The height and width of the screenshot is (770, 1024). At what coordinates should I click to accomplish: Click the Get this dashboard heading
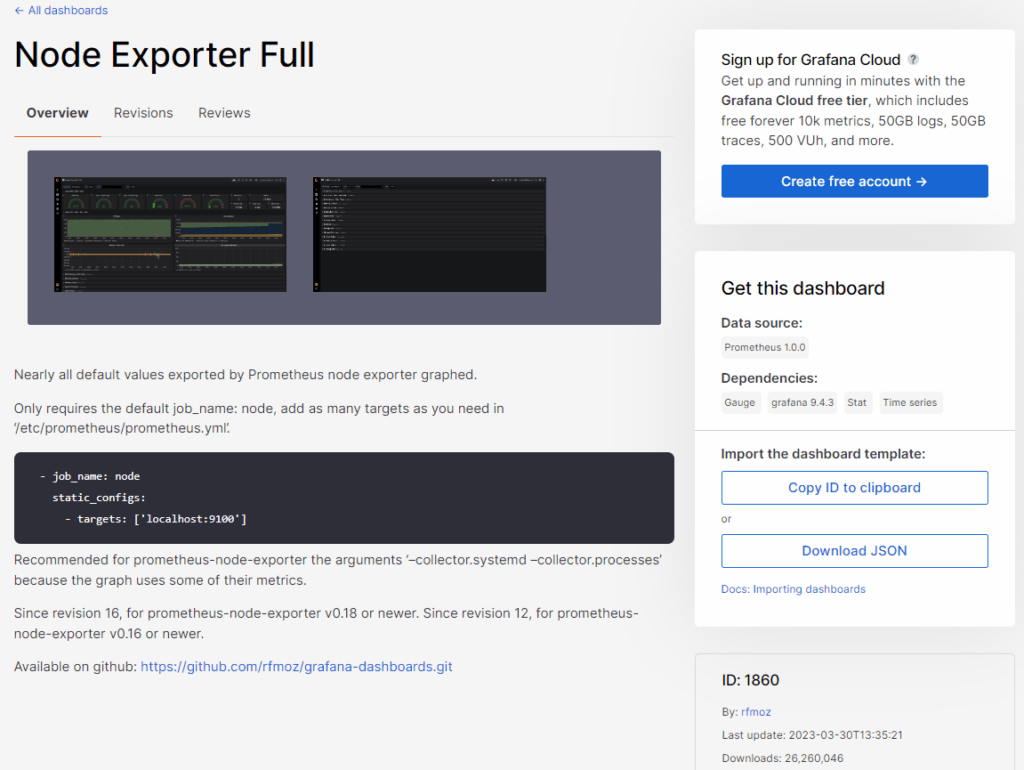(803, 288)
